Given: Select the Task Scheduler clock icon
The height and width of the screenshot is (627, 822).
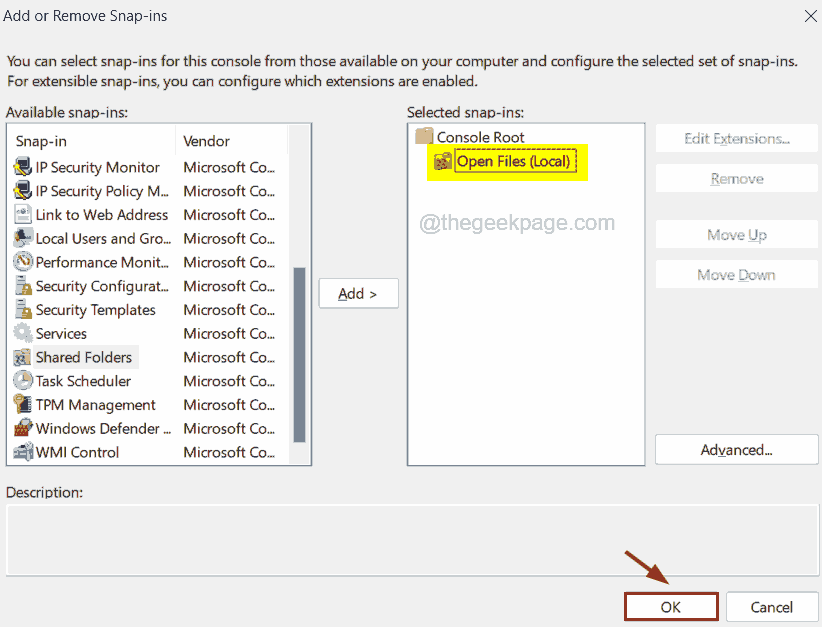Looking at the screenshot, I should pyautogui.click(x=23, y=381).
